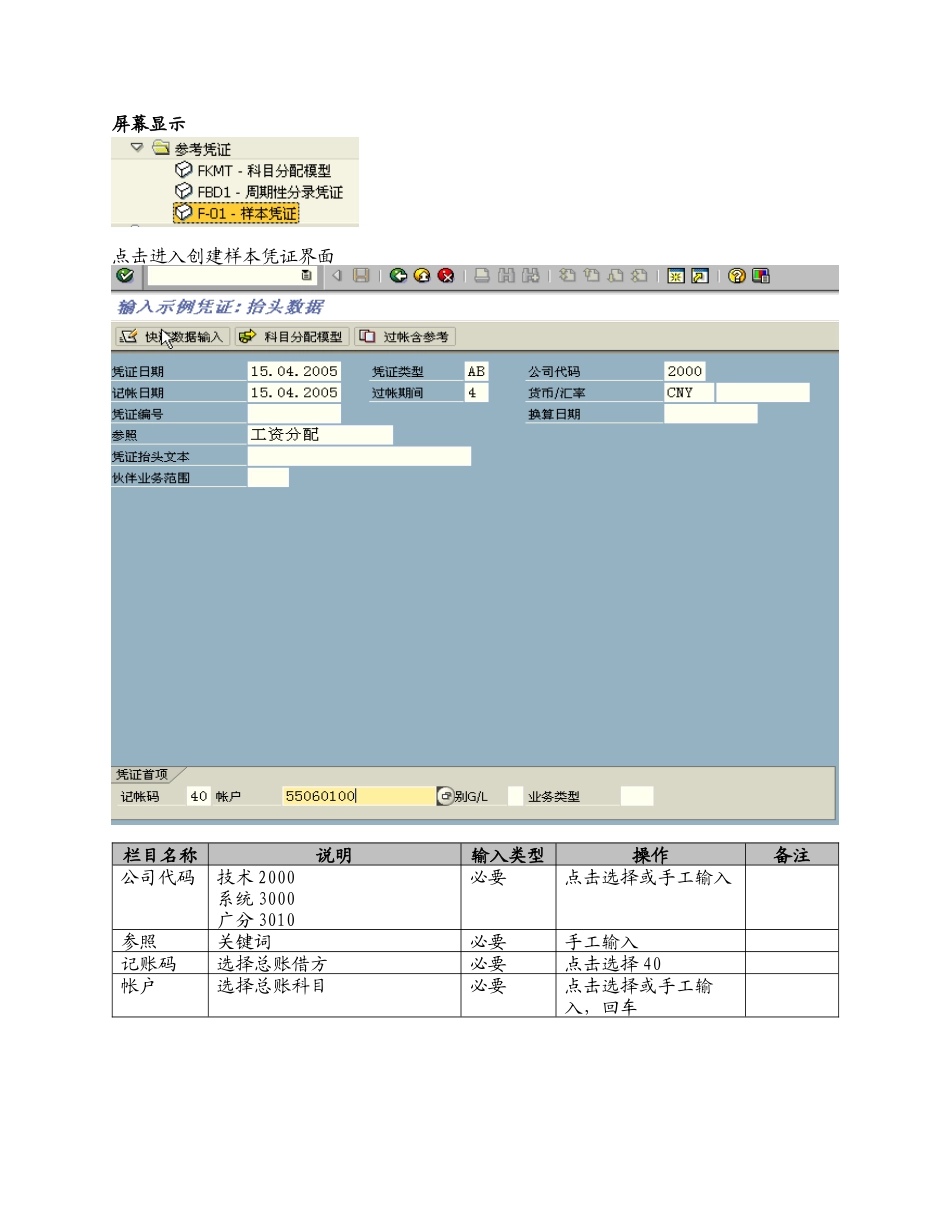Click the special G/L indicator field
Screen dimensions: 950x1230
coord(515,797)
